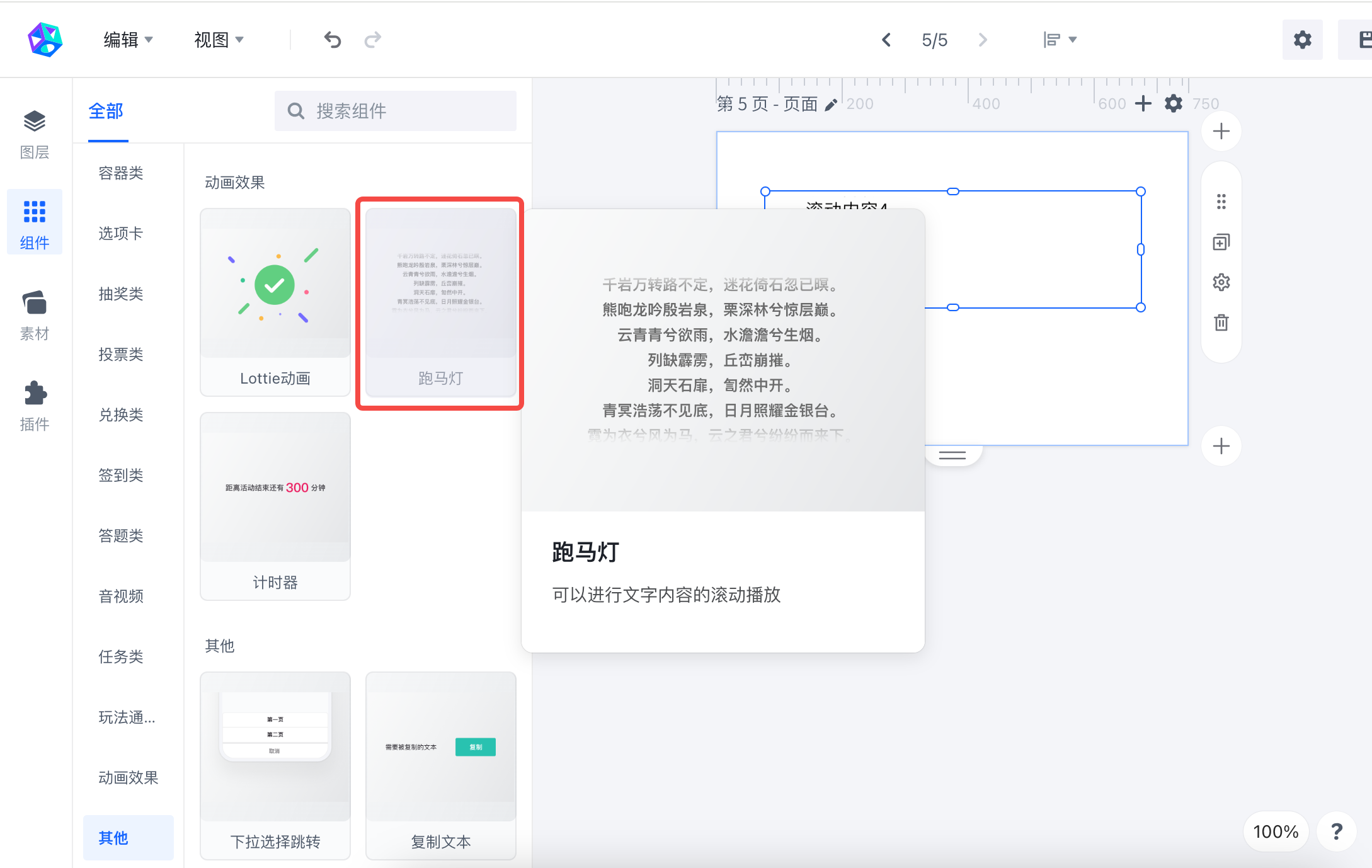
Task: Choose the 跑马灯 component card
Action: click(x=441, y=302)
